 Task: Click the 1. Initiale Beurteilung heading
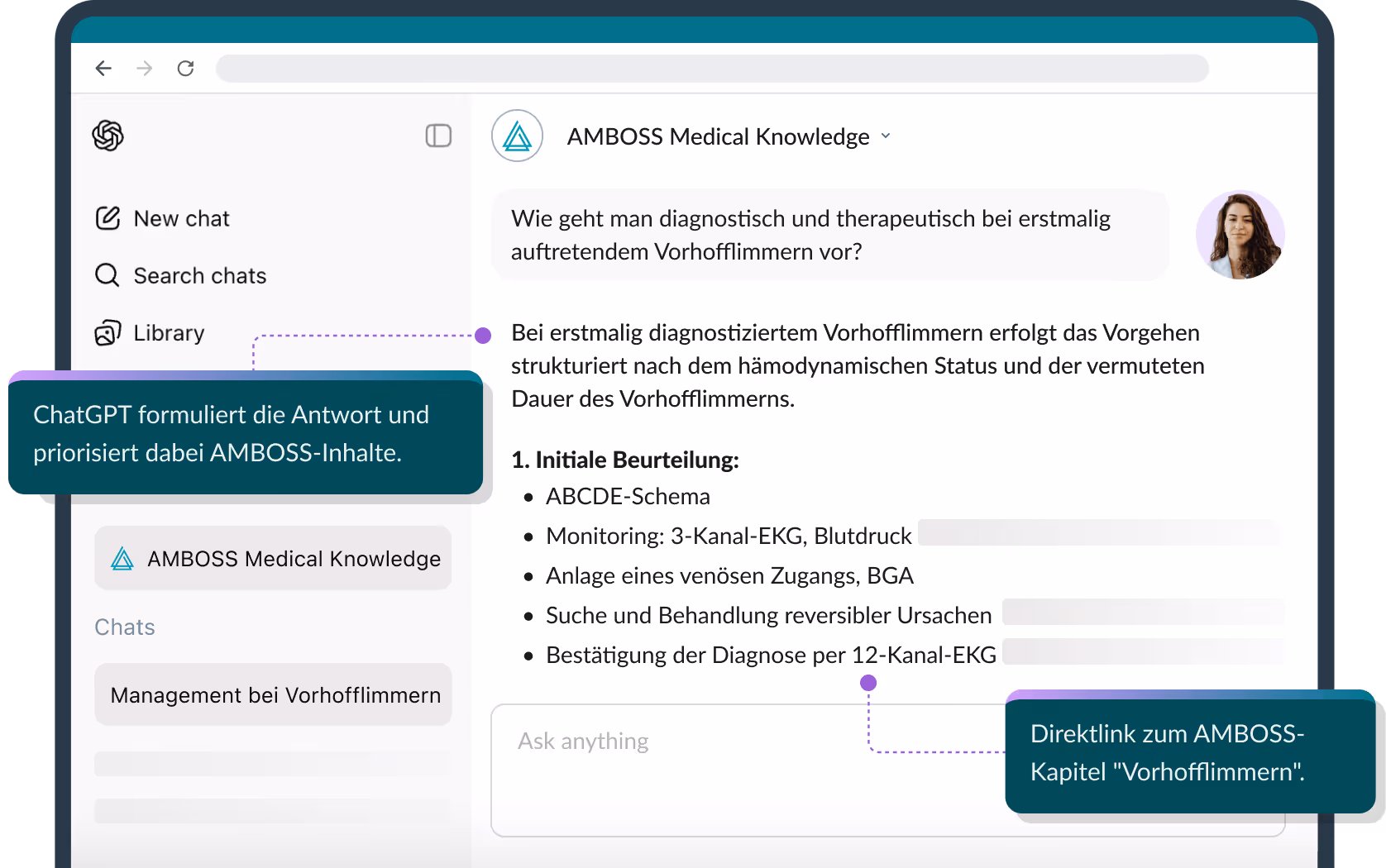625,460
